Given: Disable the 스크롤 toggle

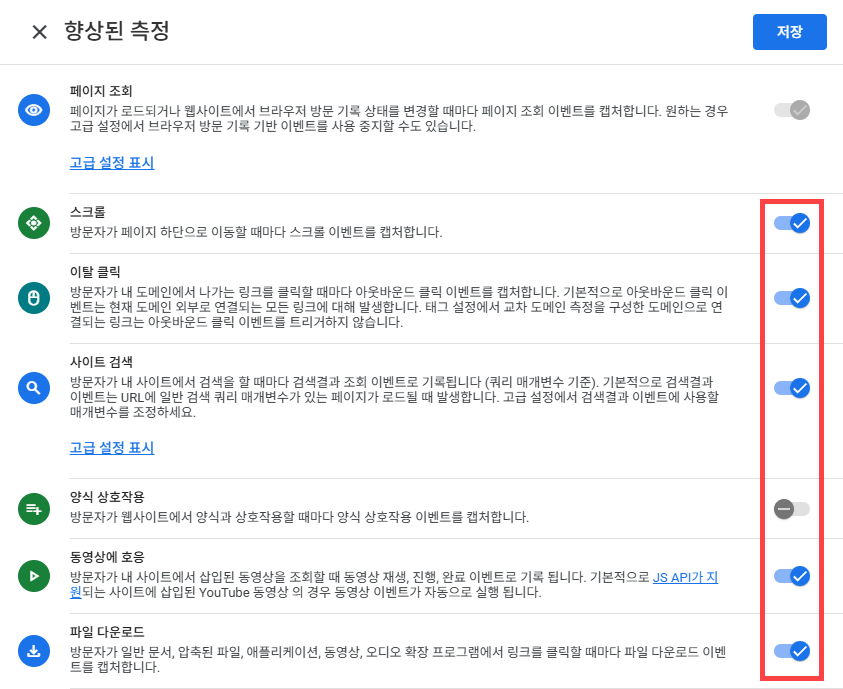Looking at the screenshot, I should pyautogui.click(x=791, y=223).
